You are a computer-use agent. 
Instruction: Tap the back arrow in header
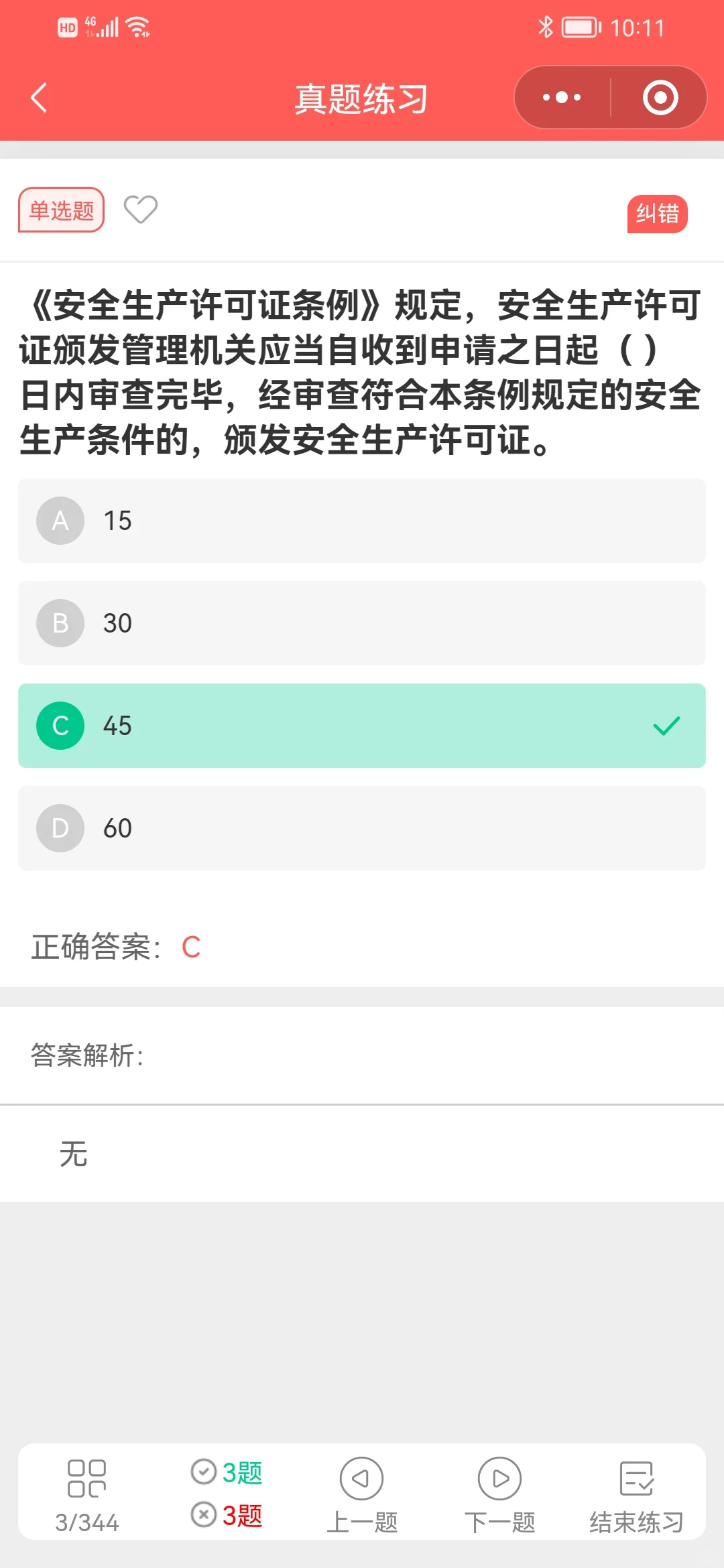pyautogui.click(x=40, y=98)
